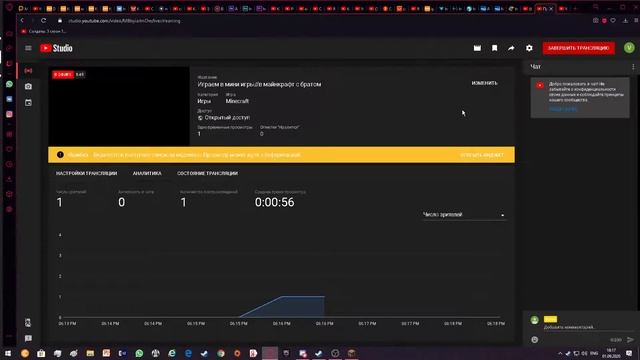Select the Webcam camera icon in sidebar
Image resolution: width=640 pixels, height=360 pixels.
point(28,87)
